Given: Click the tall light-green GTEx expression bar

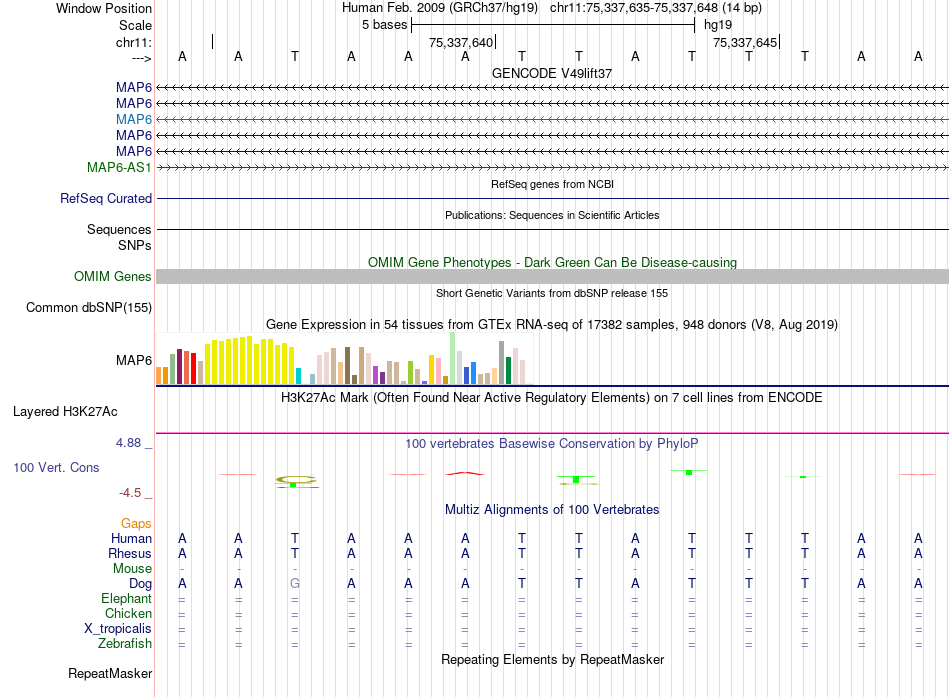Looking at the screenshot, I should click(453, 358).
